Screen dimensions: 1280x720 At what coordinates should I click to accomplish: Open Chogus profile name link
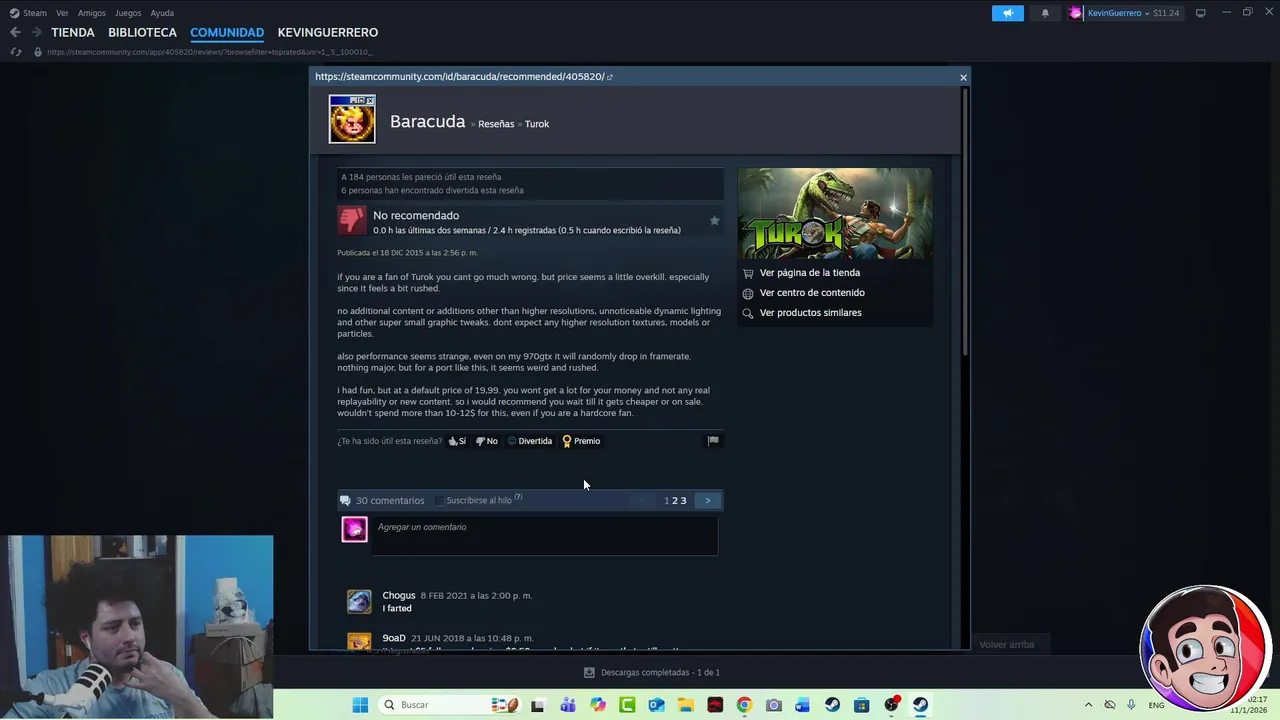pyautogui.click(x=399, y=595)
